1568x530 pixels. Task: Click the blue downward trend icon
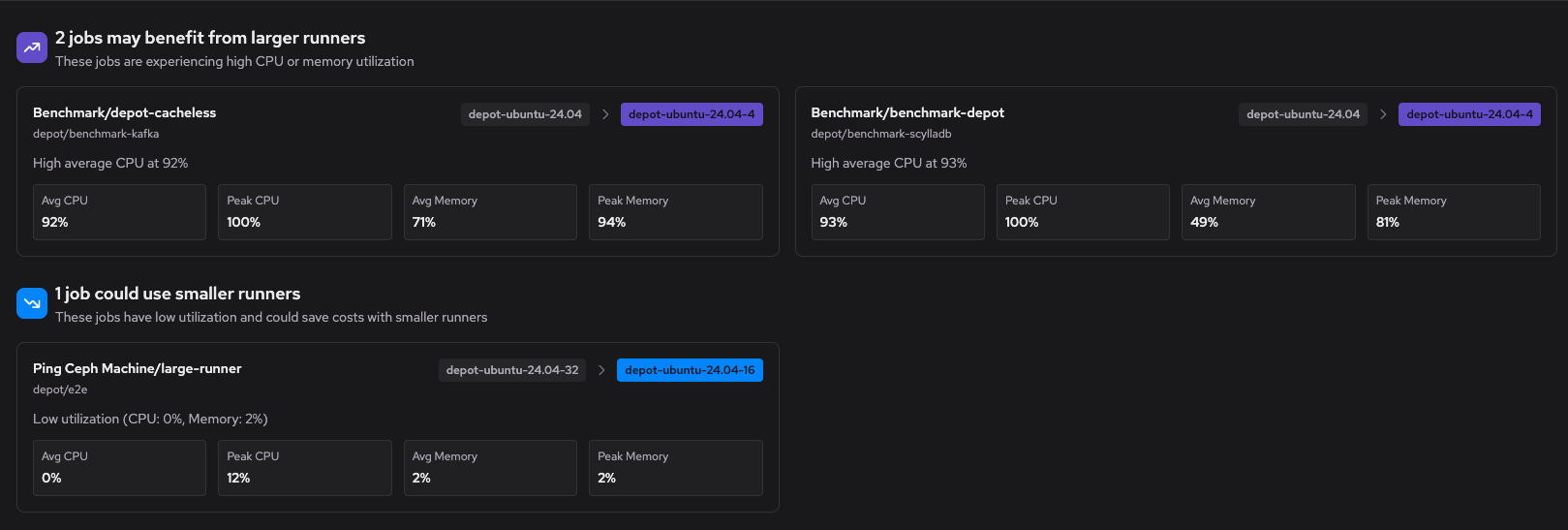(x=32, y=303)
